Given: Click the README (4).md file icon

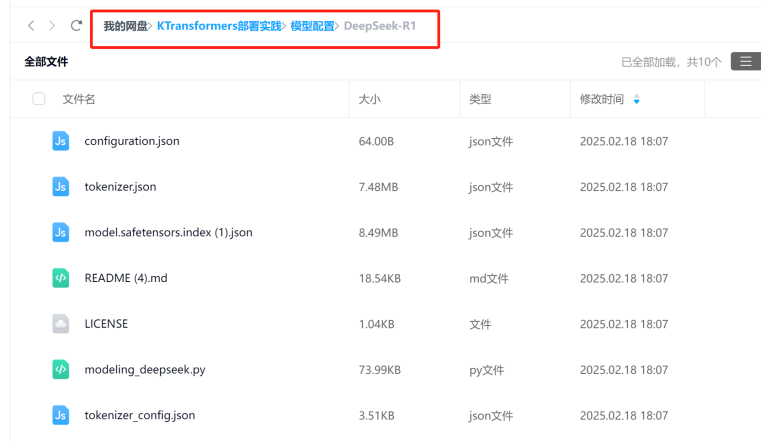Looking at the screenshot, I should [x=61, y=278].
